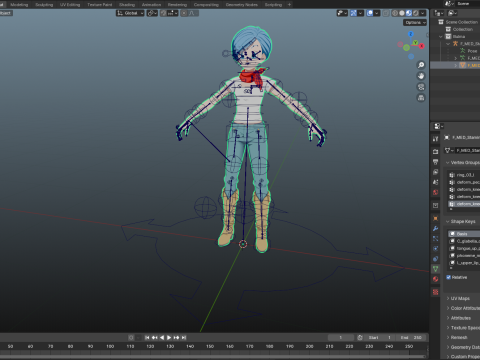Toggle auto keying in timeline

click(131, 338)
